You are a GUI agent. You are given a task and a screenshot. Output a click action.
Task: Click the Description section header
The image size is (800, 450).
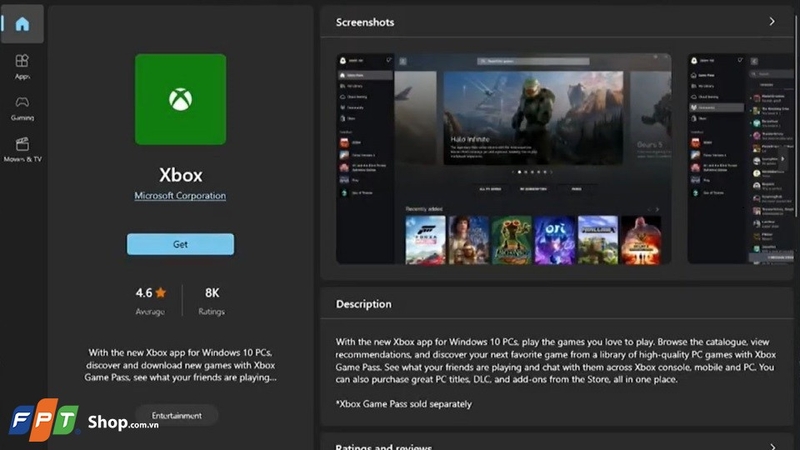click(x=364, y=304)
